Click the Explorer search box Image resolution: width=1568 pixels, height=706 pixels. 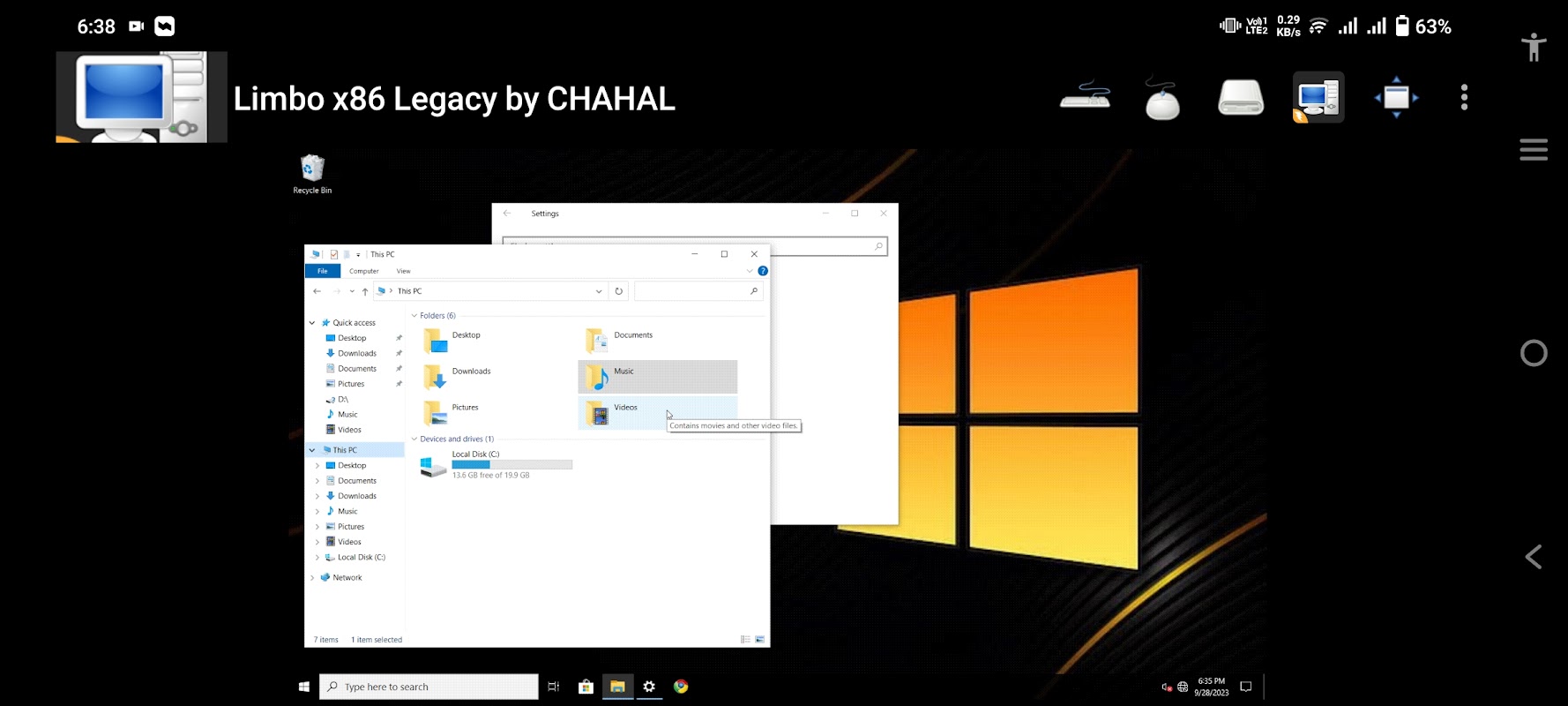[698, 291]
